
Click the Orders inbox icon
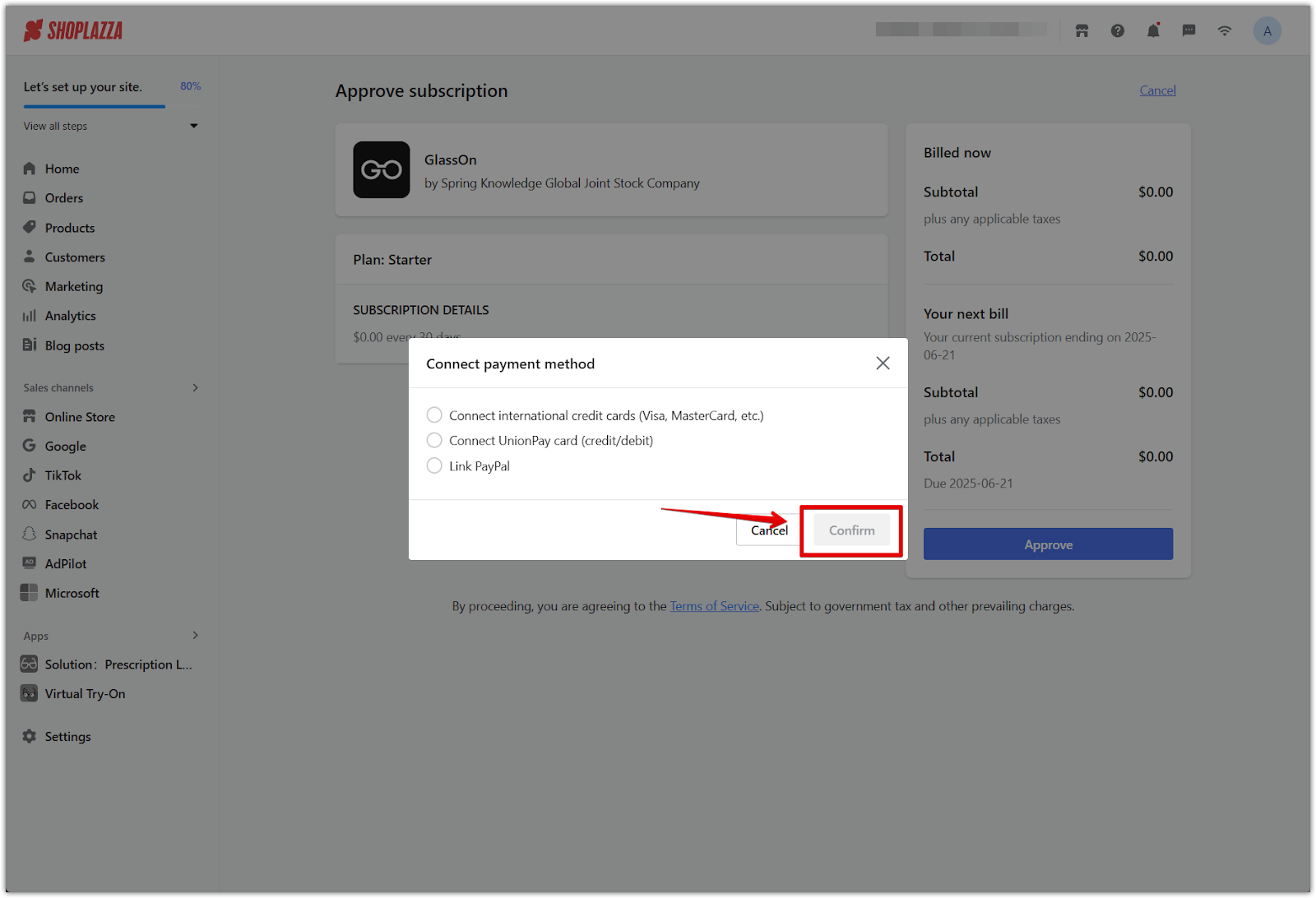click(30, 198)
